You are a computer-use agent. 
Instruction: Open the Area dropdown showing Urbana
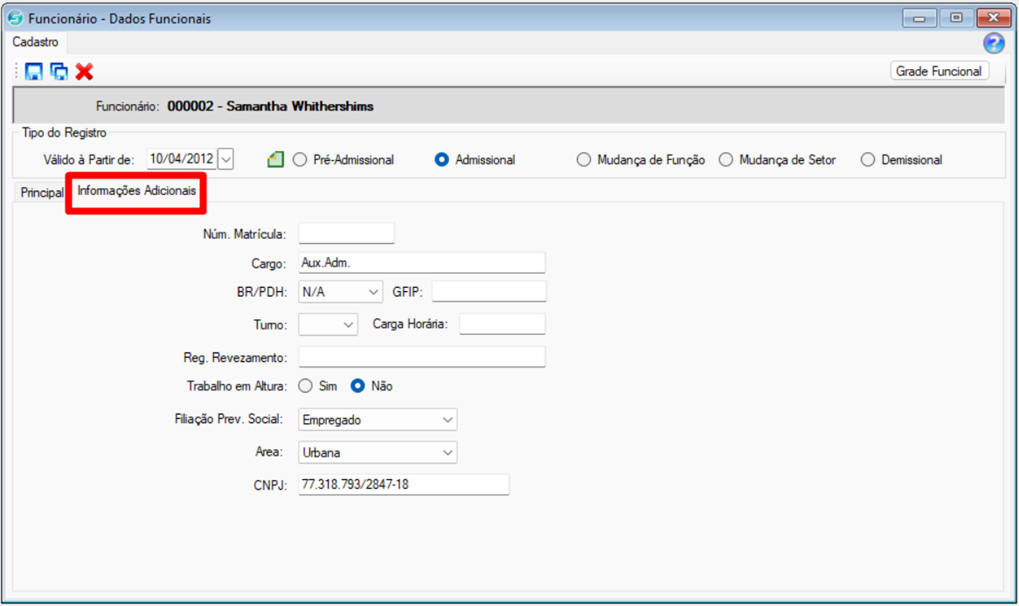click(x=447, y=453)
